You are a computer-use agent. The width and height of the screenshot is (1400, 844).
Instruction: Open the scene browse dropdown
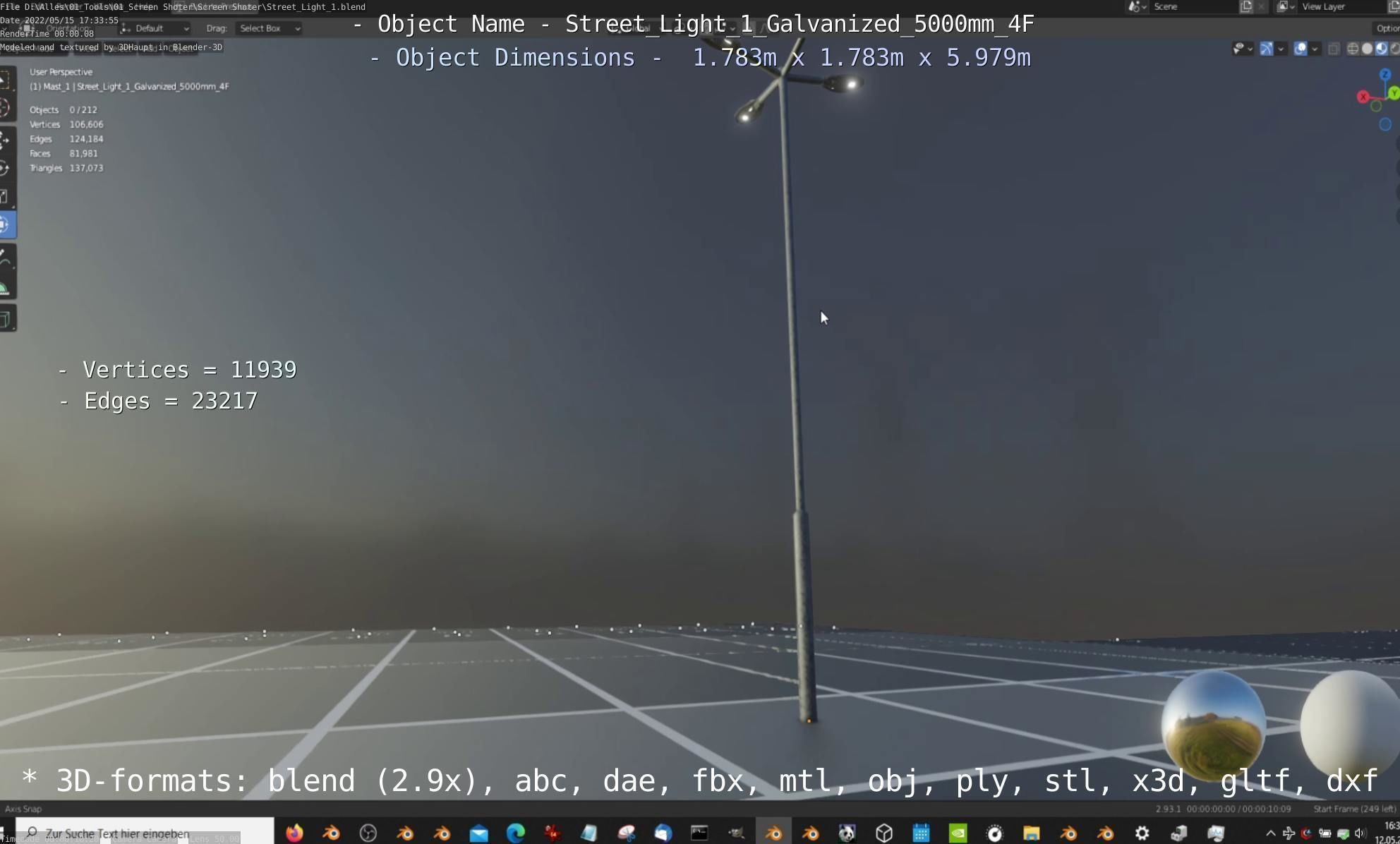point(1137,6)
